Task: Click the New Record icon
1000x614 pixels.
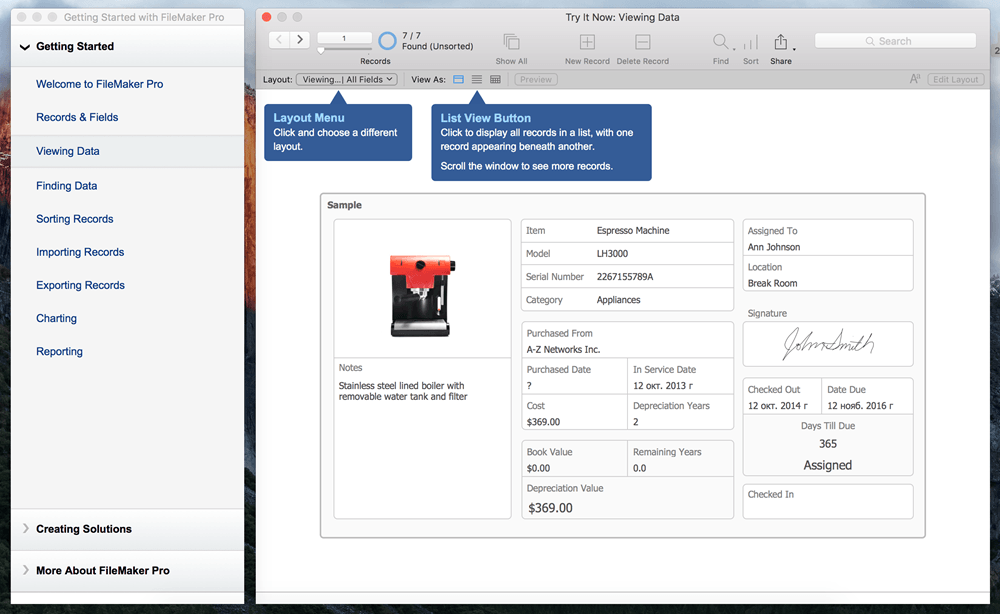Action: (587, 42)
